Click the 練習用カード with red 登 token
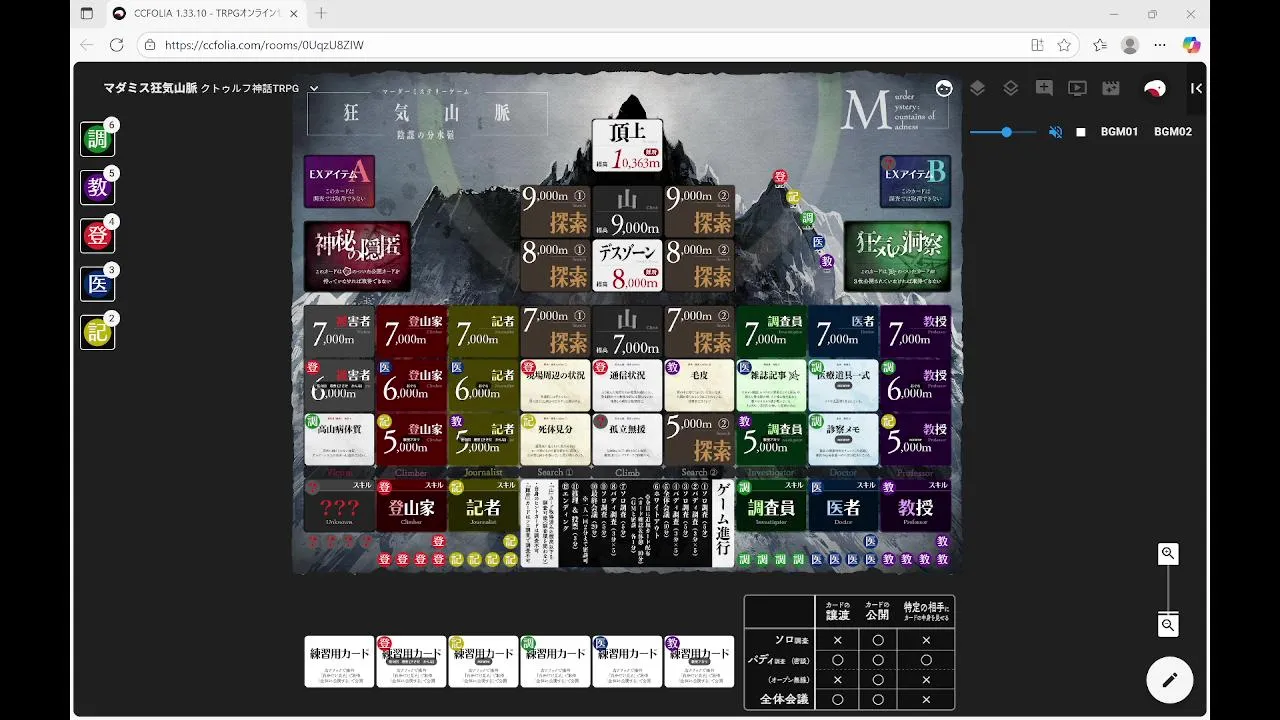Viewport: 1280px width, 720px height. coord(411,661)
